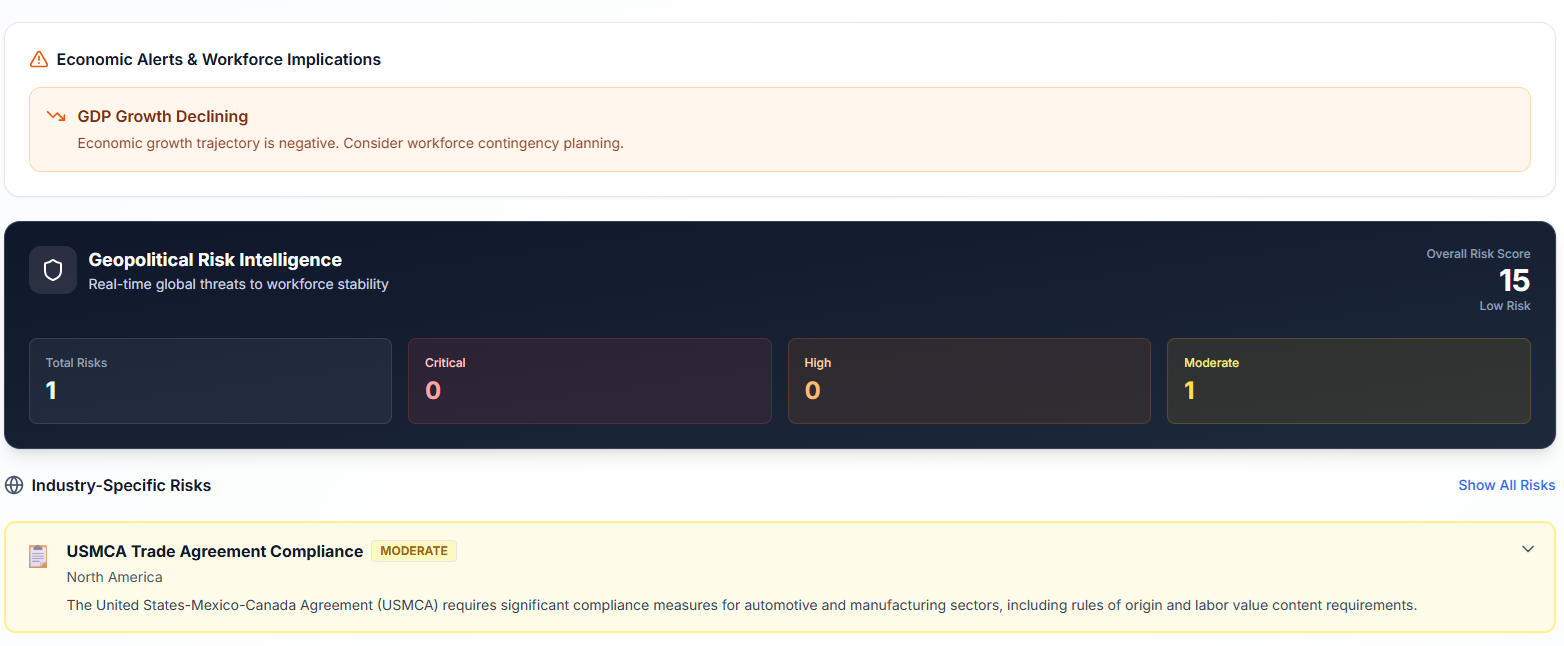This screenshot has height=646, width=1564.
Task: Click the Overall Risk Score value 15
Action: (1514, 280)
